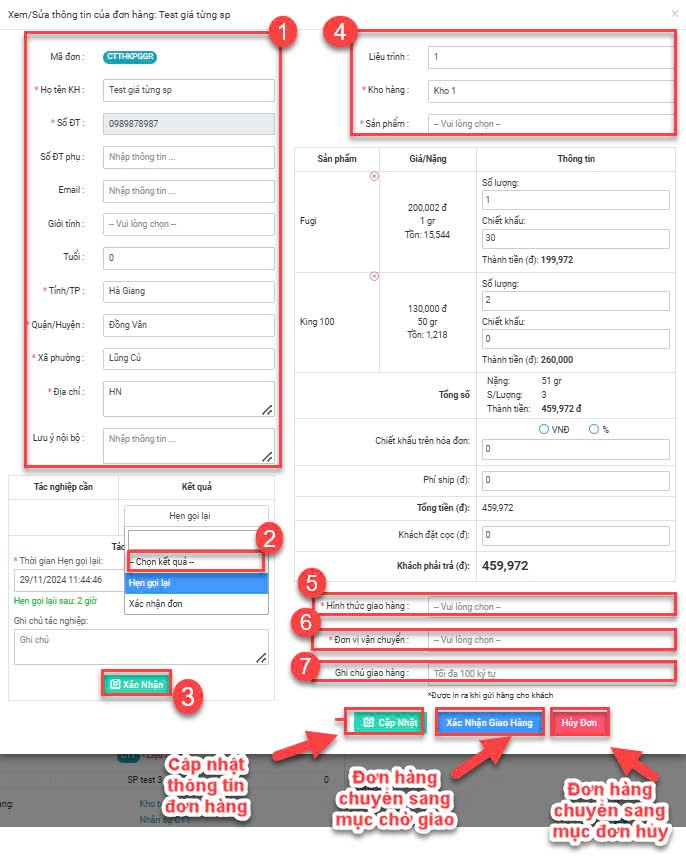Viewport: 686px width, 864px height.
Task: Click the Cập Nhật button
Action: 385,722
